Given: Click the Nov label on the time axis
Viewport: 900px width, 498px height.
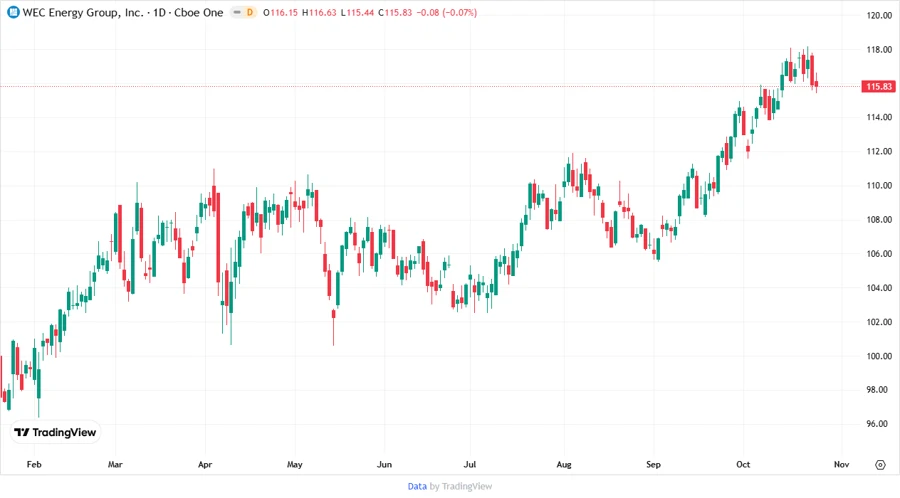Looking at the screenshot, I should [x=841, y=464].
